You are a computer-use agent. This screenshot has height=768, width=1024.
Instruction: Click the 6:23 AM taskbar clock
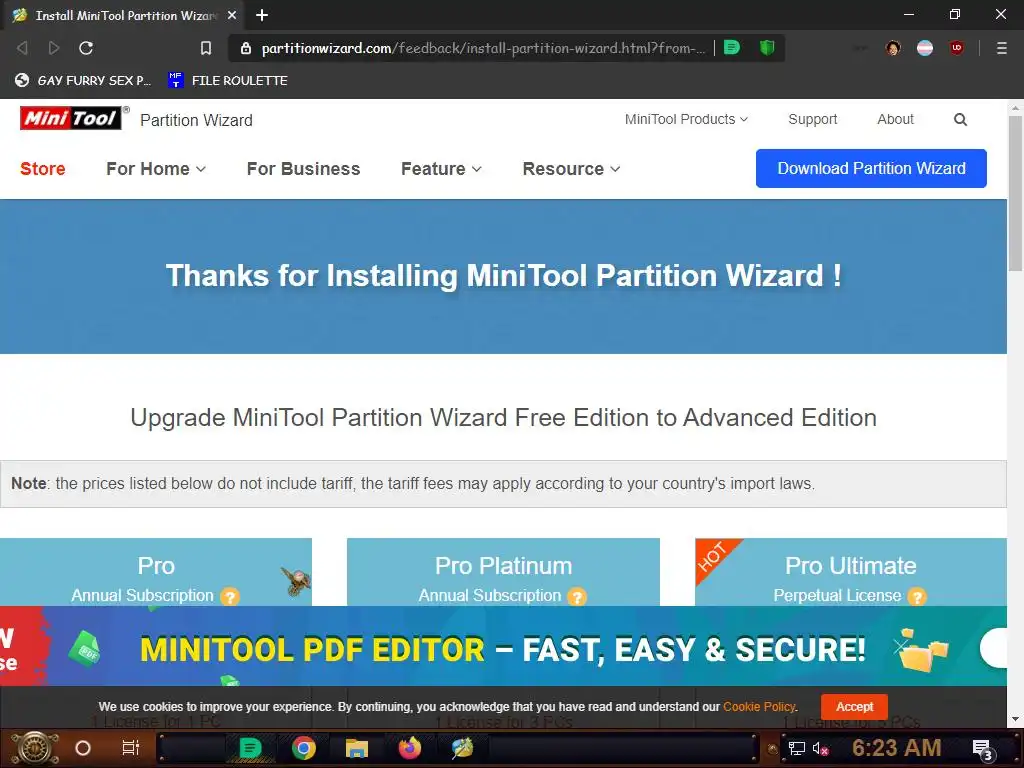pos(897,748)
